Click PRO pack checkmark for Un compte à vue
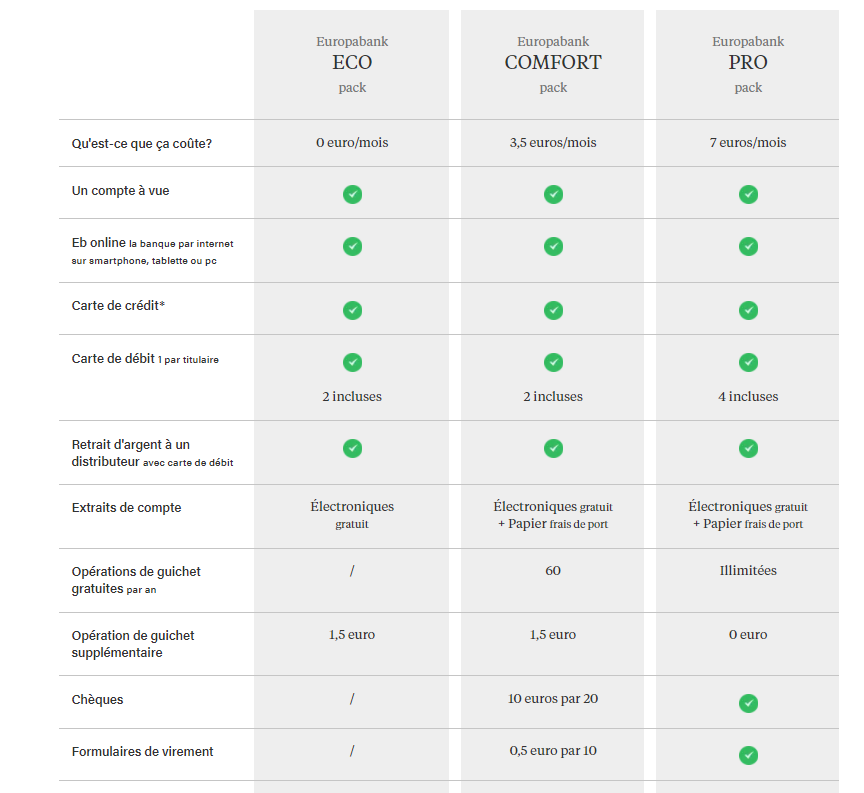 coord(748,194)
